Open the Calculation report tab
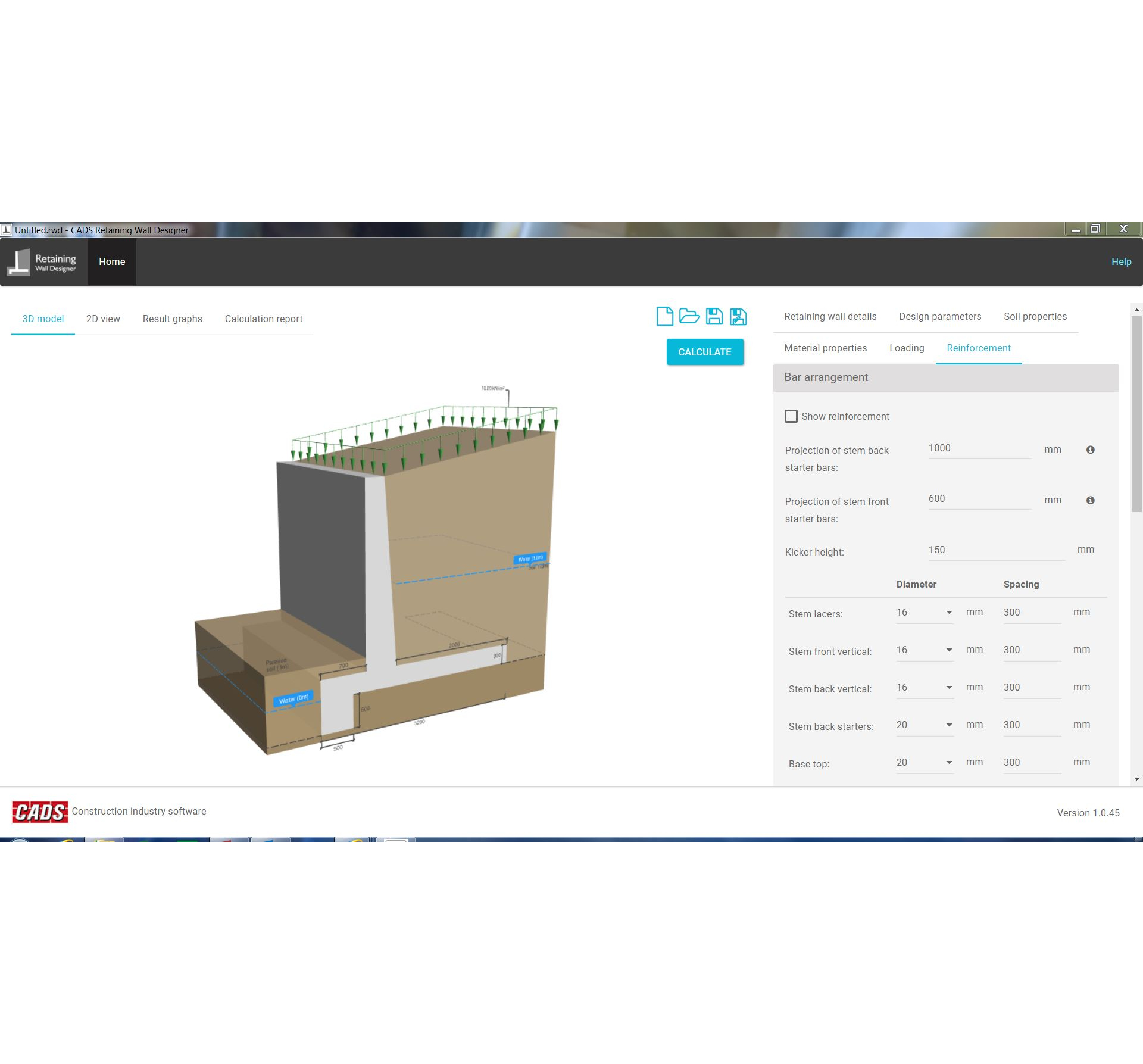Viewport: 1143px width, 1064px height. click(x=264, y=319)
